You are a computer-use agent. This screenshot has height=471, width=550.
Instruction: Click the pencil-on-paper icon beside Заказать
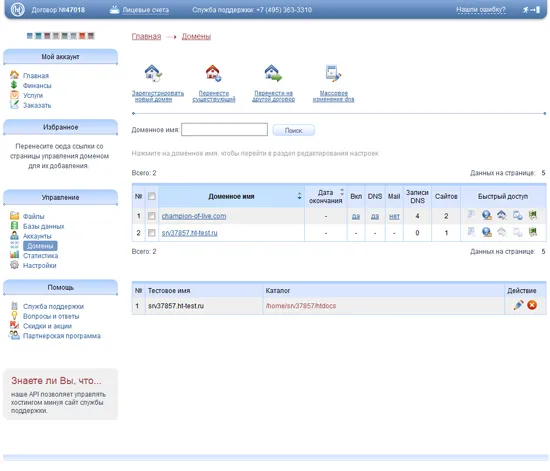[x=14, y=105]
